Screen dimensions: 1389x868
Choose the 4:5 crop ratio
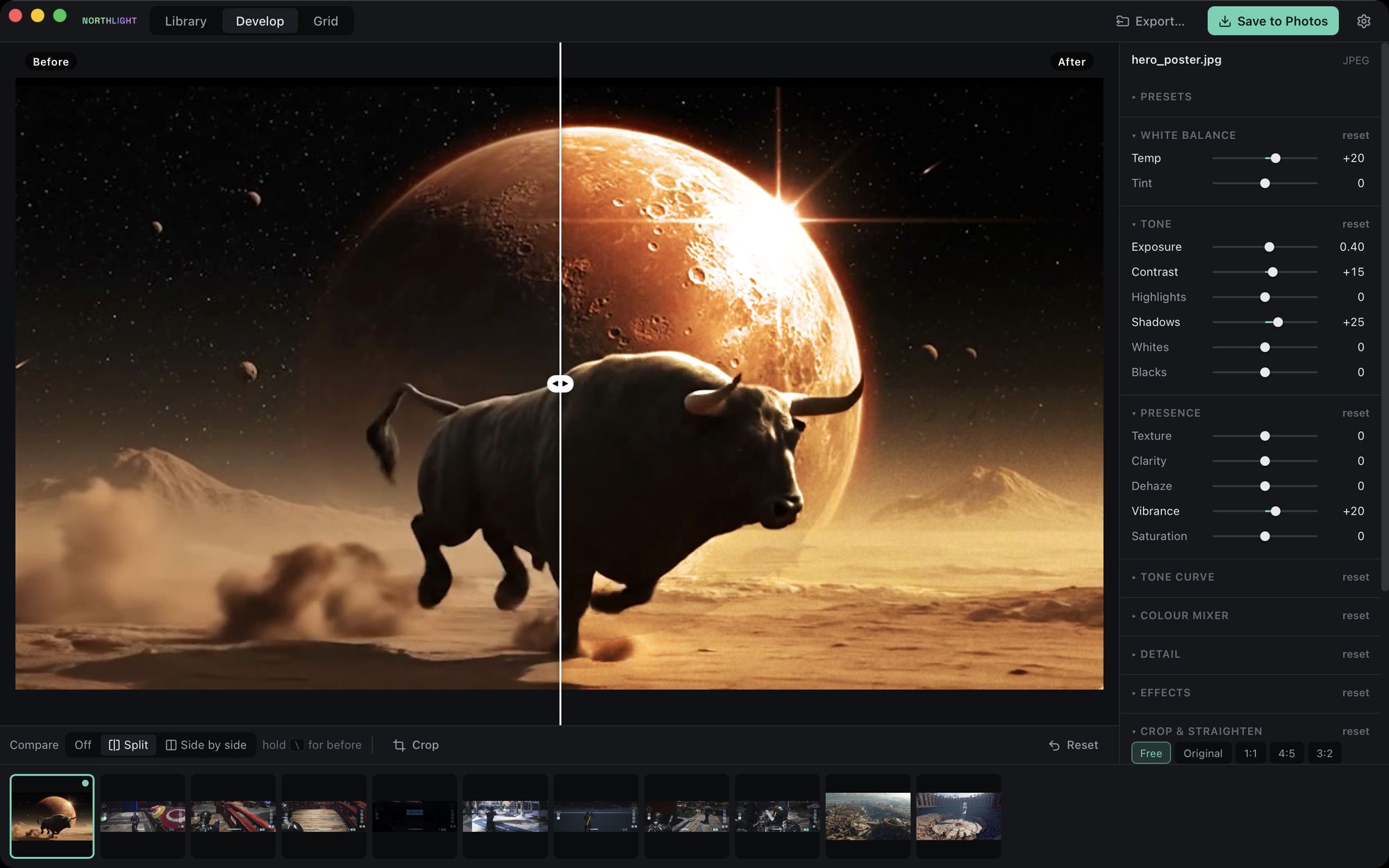[x=1286, y=753]
